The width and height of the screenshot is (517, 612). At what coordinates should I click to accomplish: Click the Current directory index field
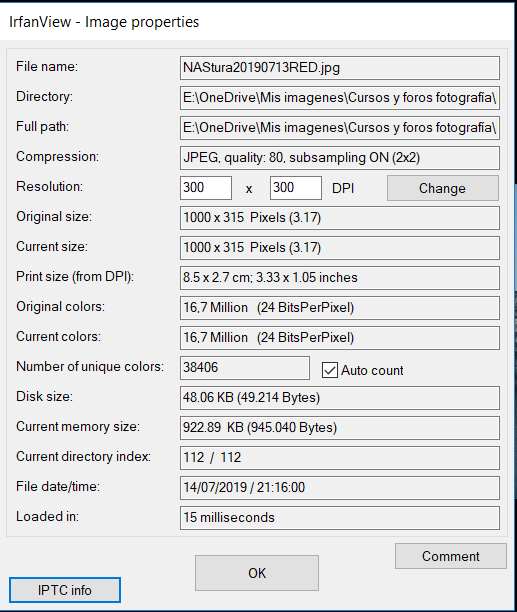[x=339, y=458]
